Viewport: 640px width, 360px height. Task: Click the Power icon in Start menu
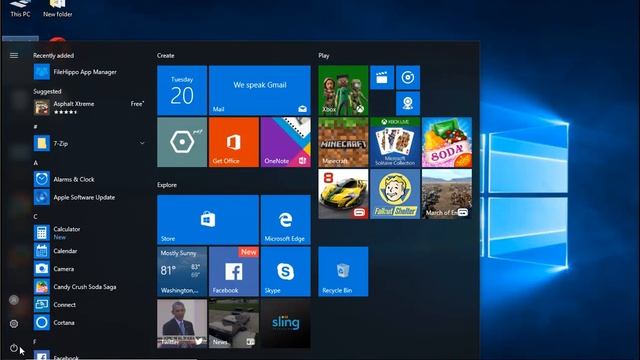point(14,348)
